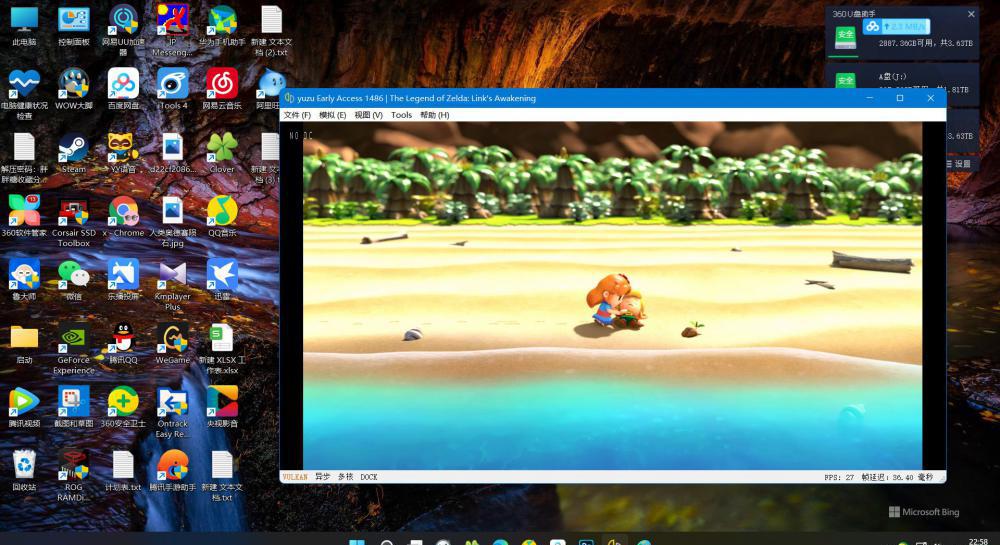Open the 帮助(H) menu in yuzu
Viewport: 1000px width, 545px height.
434,115
